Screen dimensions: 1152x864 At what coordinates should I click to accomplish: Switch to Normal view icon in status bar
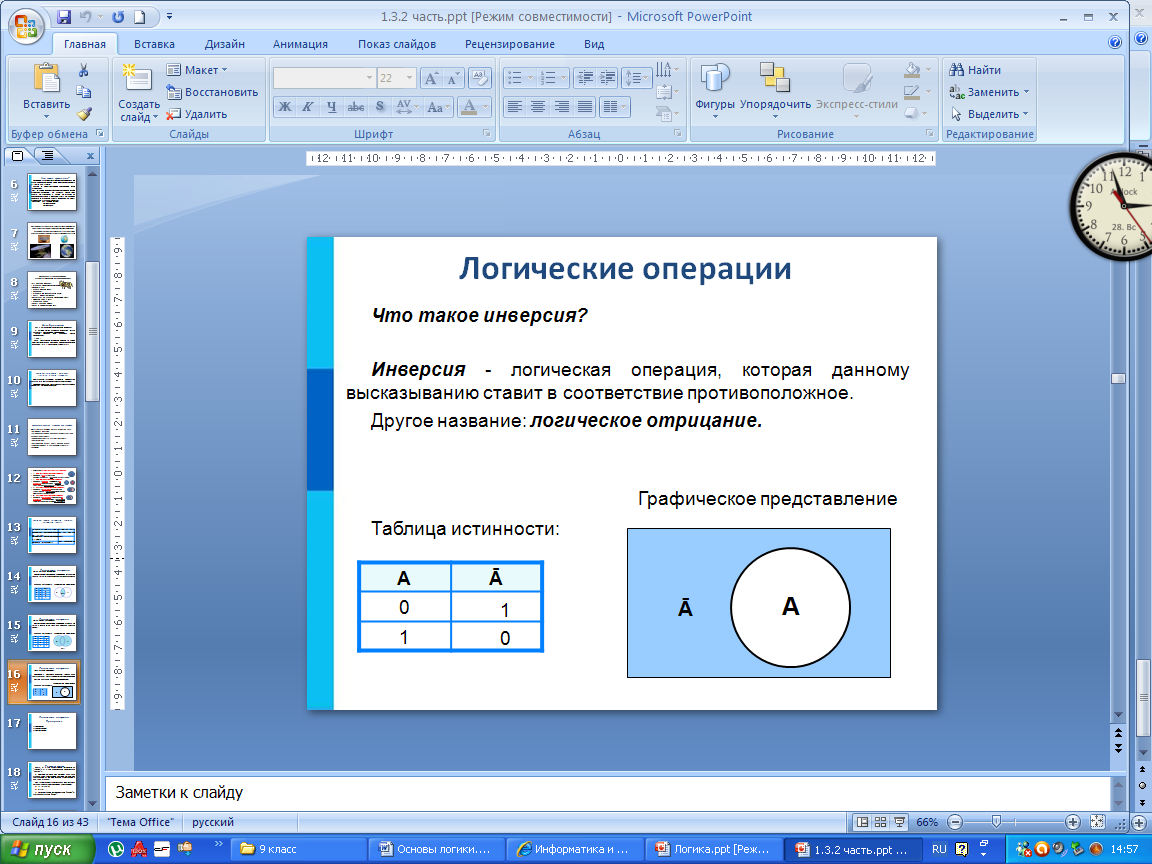[x=863, y=822]
